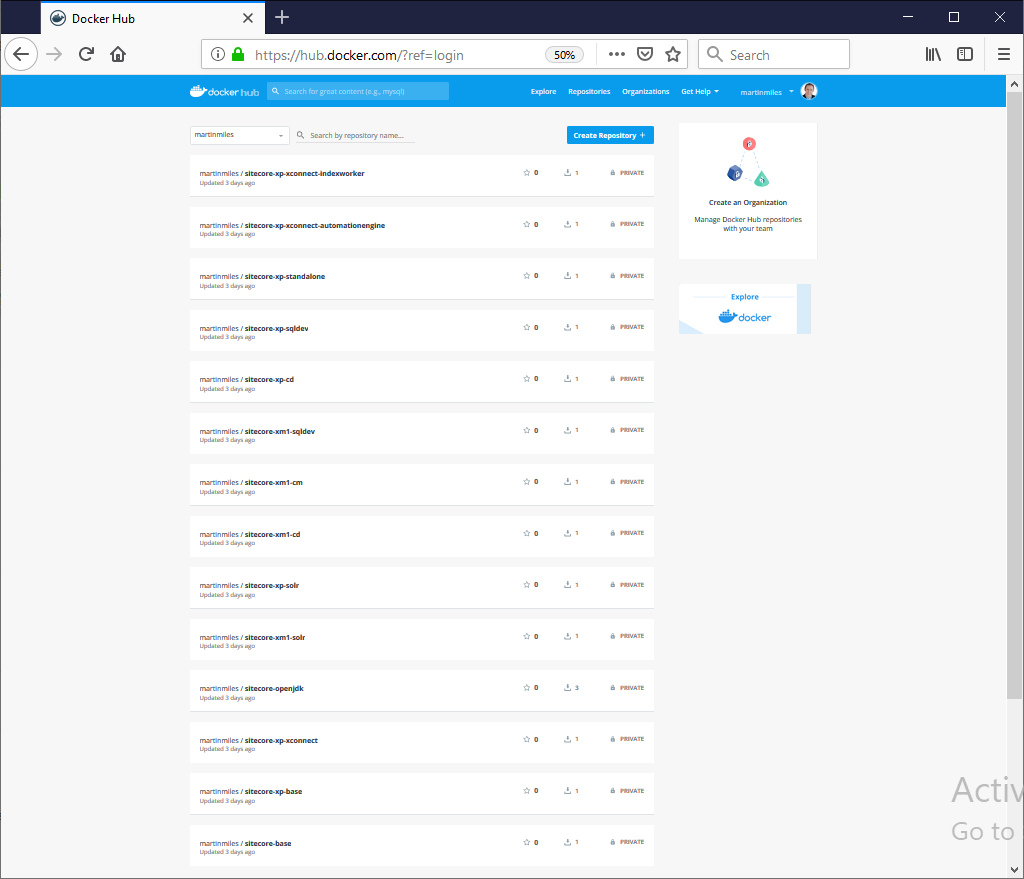The width and height of the screenshot is (1024, 879).
Task: Star the sitecore-xp-xconnect-indexworker repository
Action: click(x=527, y=173)
